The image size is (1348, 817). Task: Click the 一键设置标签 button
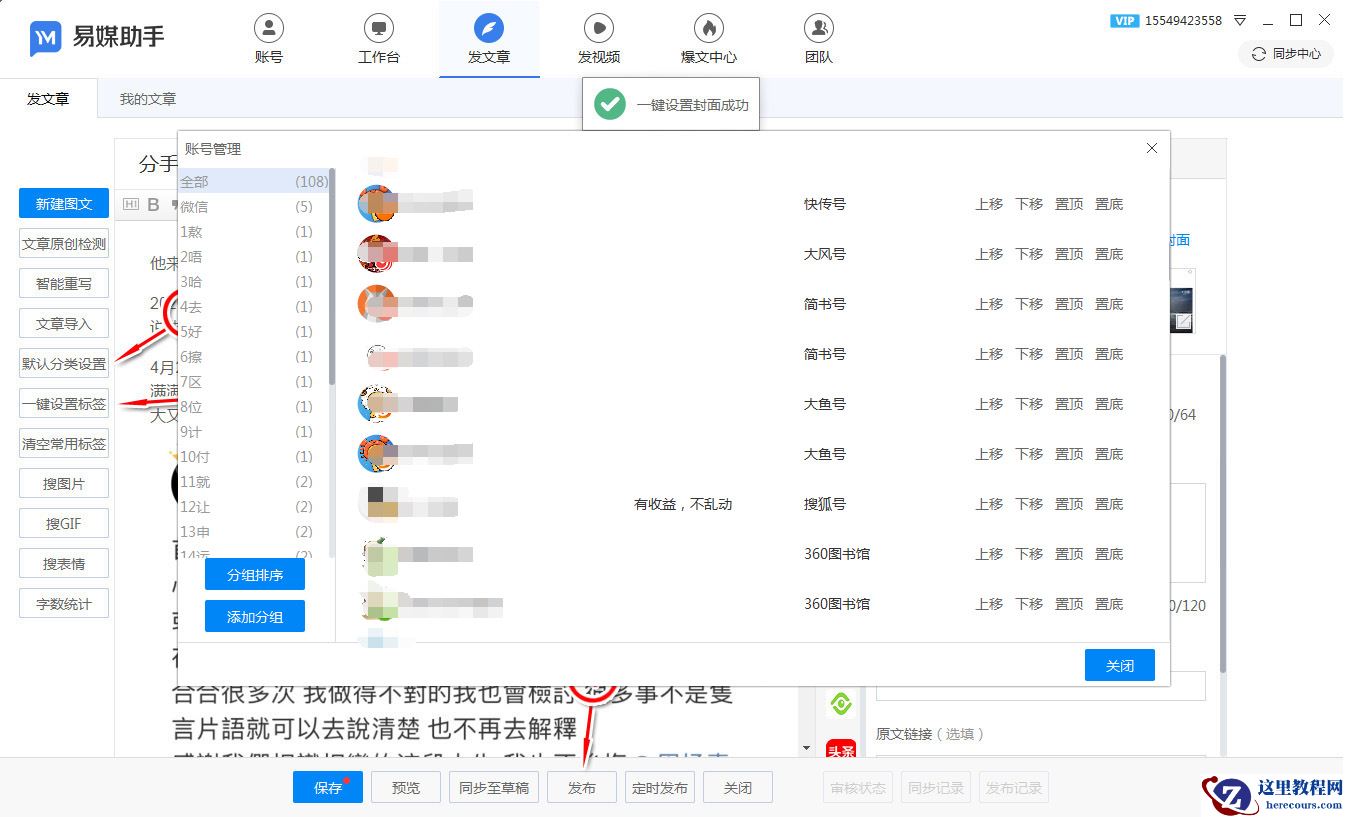click(x=64, y=404)
